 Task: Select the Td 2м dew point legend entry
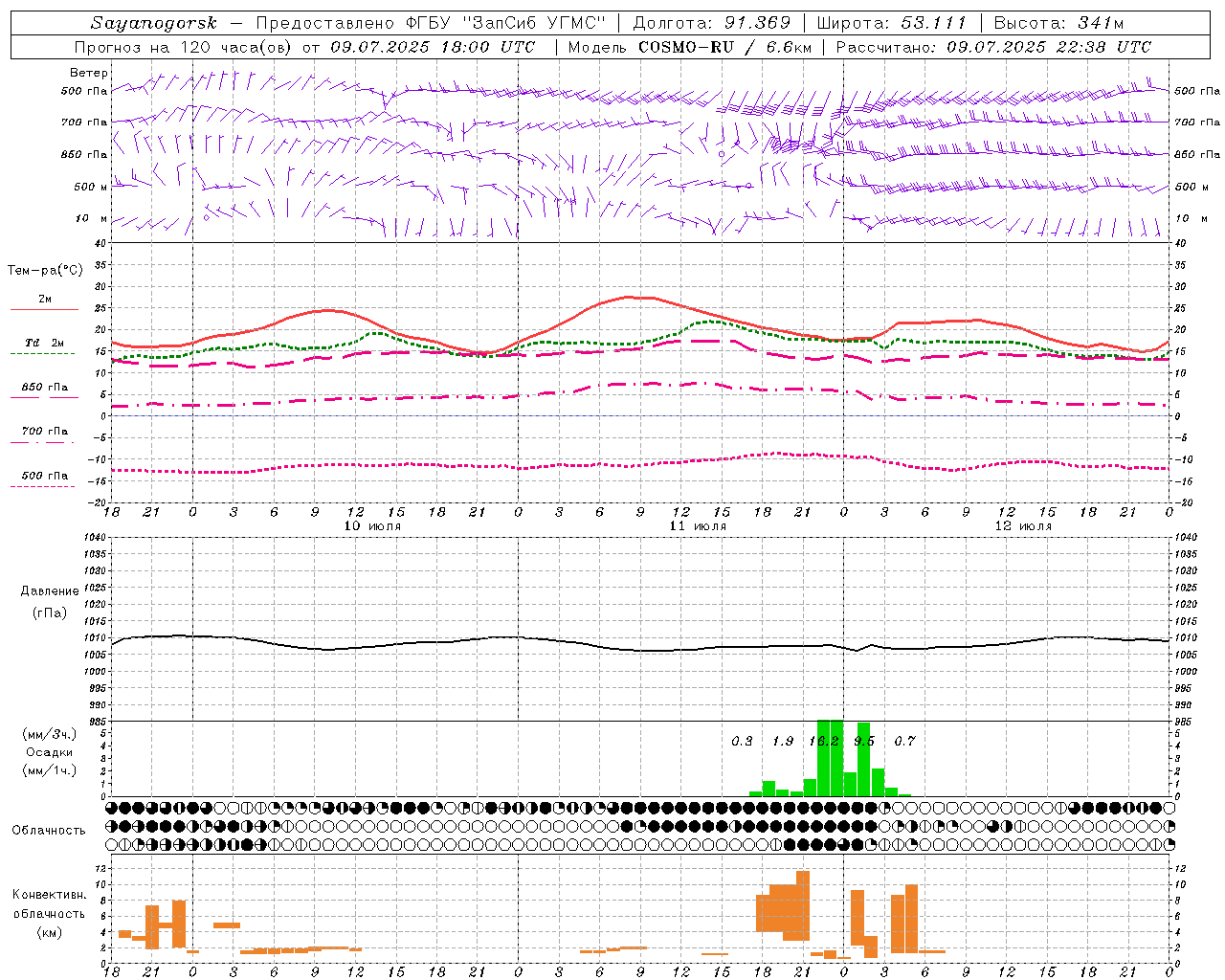pos(44,343)
